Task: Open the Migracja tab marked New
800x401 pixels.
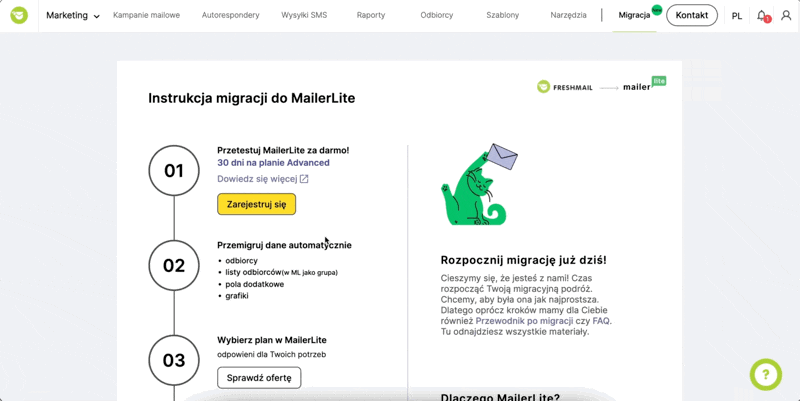Action: 634,15
